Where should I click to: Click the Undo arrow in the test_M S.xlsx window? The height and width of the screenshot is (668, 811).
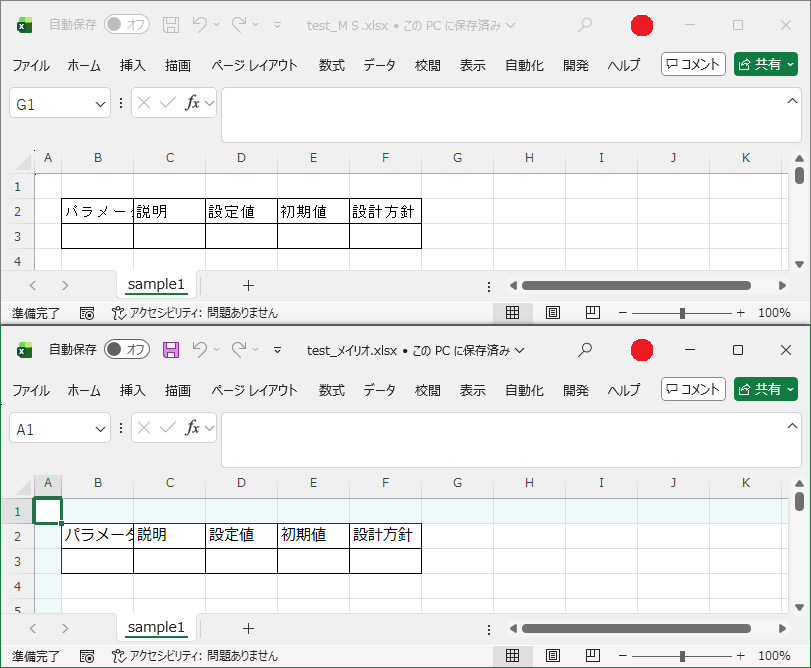point(200,25)
